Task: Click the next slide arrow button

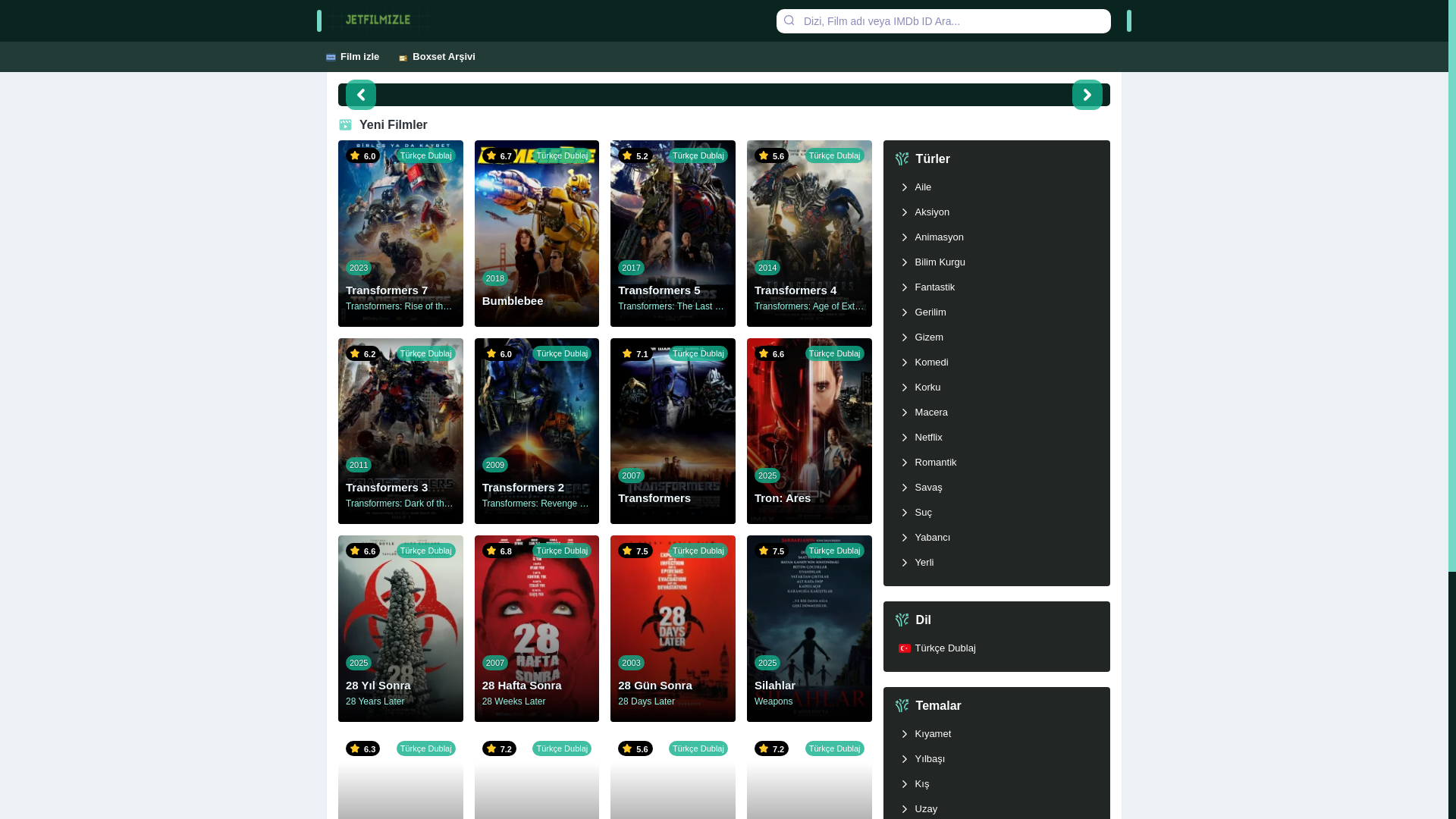Action: (x=1087, y=95)
